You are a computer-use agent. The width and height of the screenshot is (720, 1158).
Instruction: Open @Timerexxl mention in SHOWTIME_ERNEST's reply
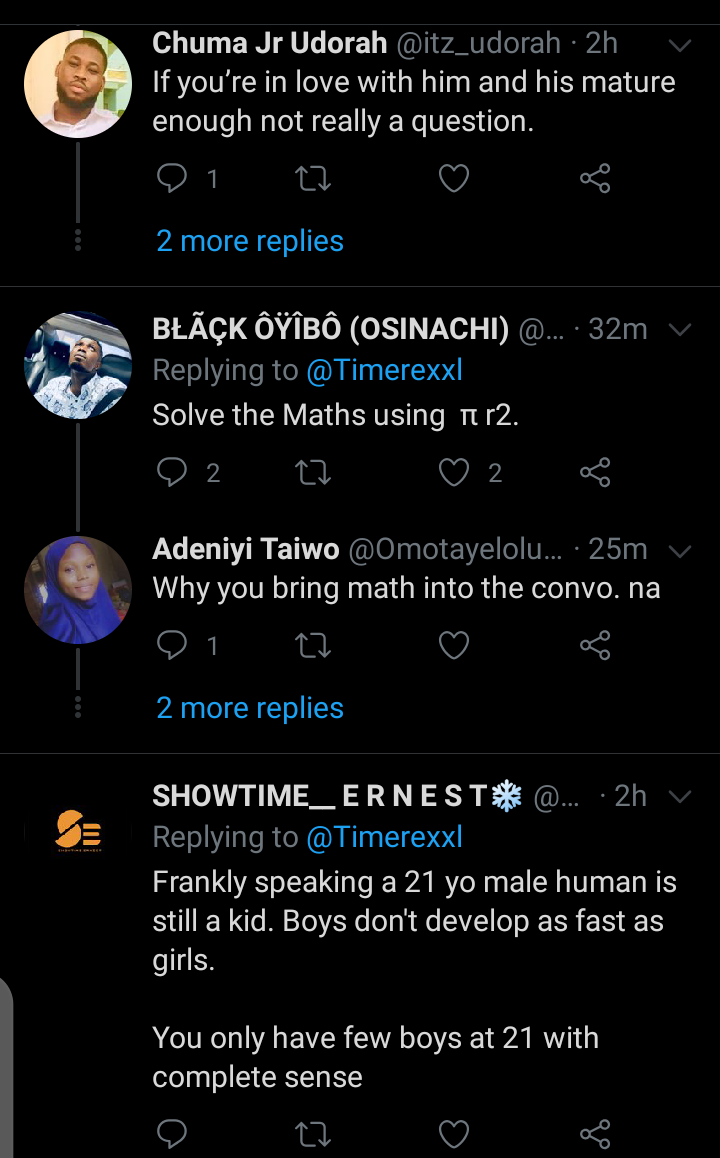(384, 837)
